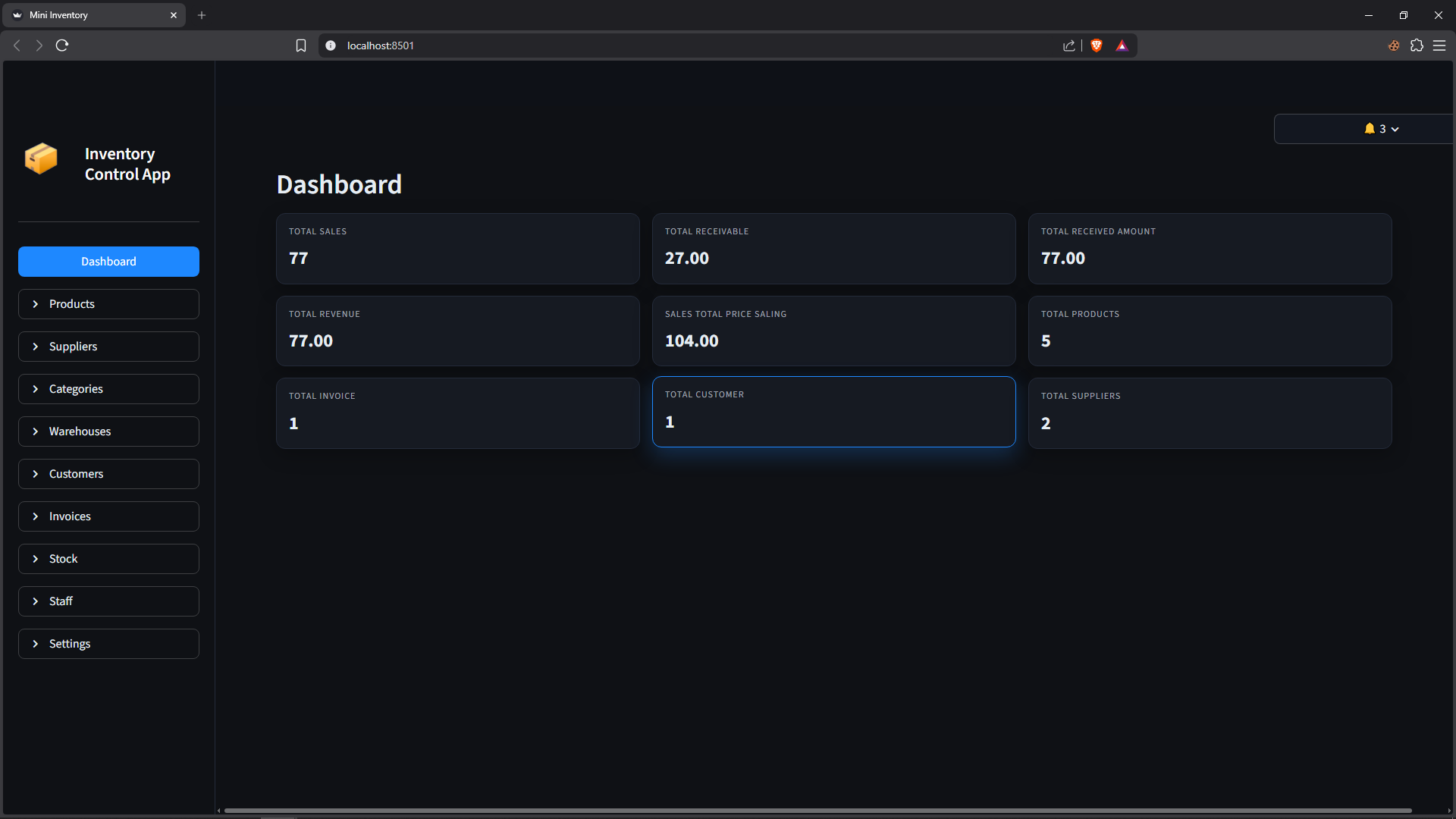Open the Settings sidebar entry
The width and height of the screenshot is (1456, 819).
click(108, 644)
